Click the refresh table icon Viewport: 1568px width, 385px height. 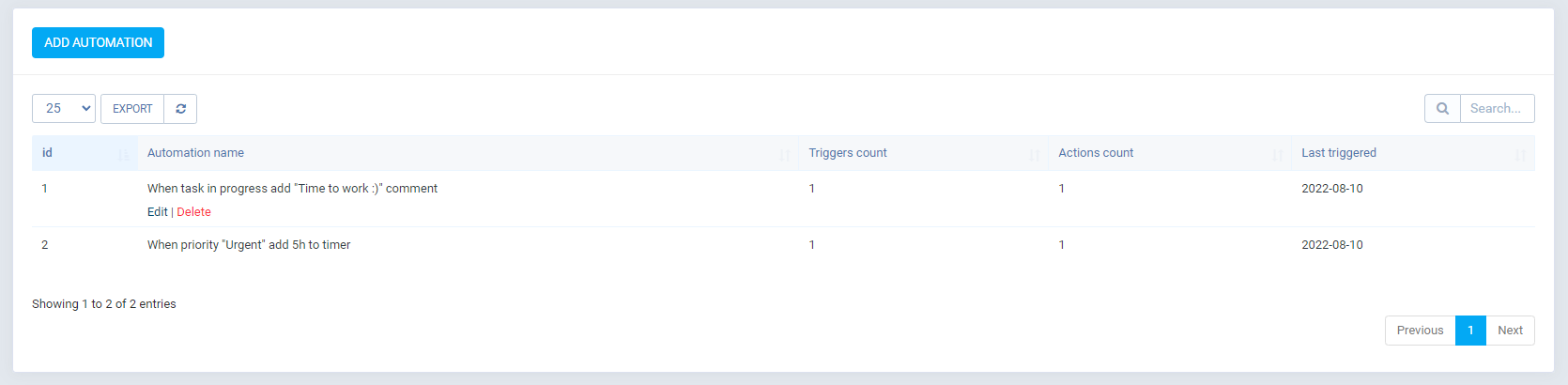pyautogui.click(x=180, y=109)
